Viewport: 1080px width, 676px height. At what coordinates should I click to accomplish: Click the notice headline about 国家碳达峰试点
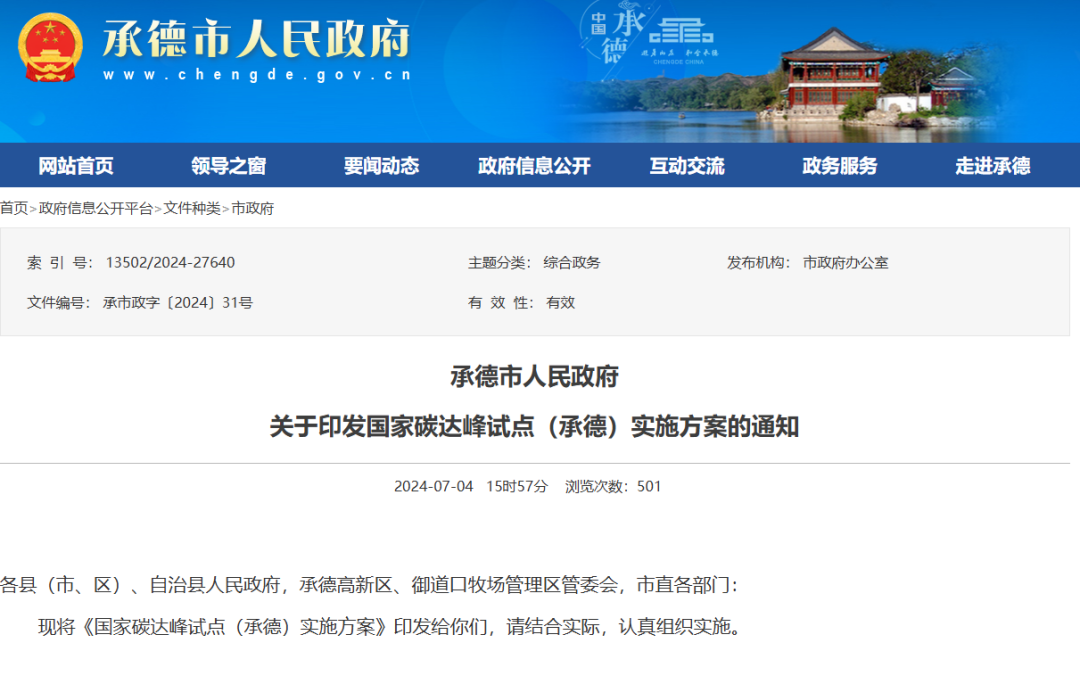[534, 427]
